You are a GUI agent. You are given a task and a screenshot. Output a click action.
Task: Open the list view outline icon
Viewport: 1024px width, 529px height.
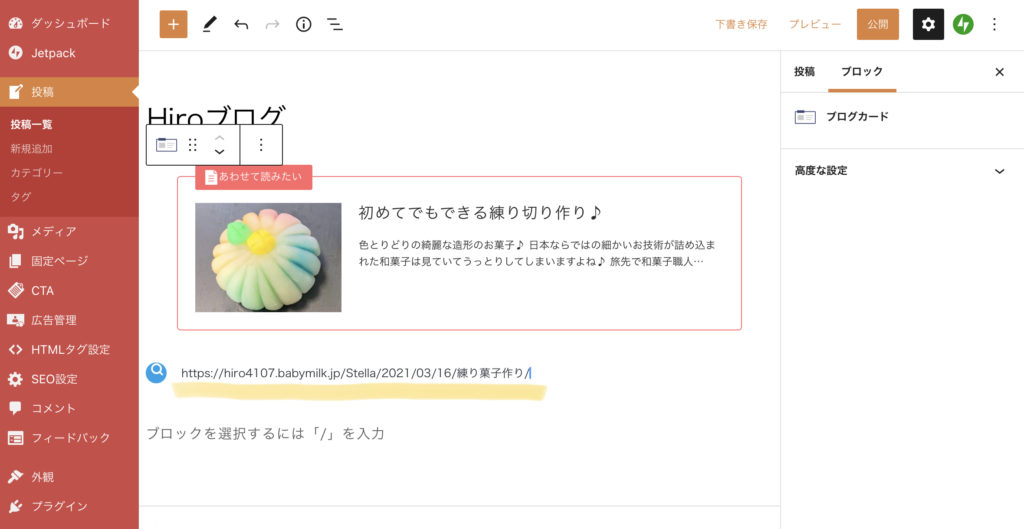pos(335,24)
